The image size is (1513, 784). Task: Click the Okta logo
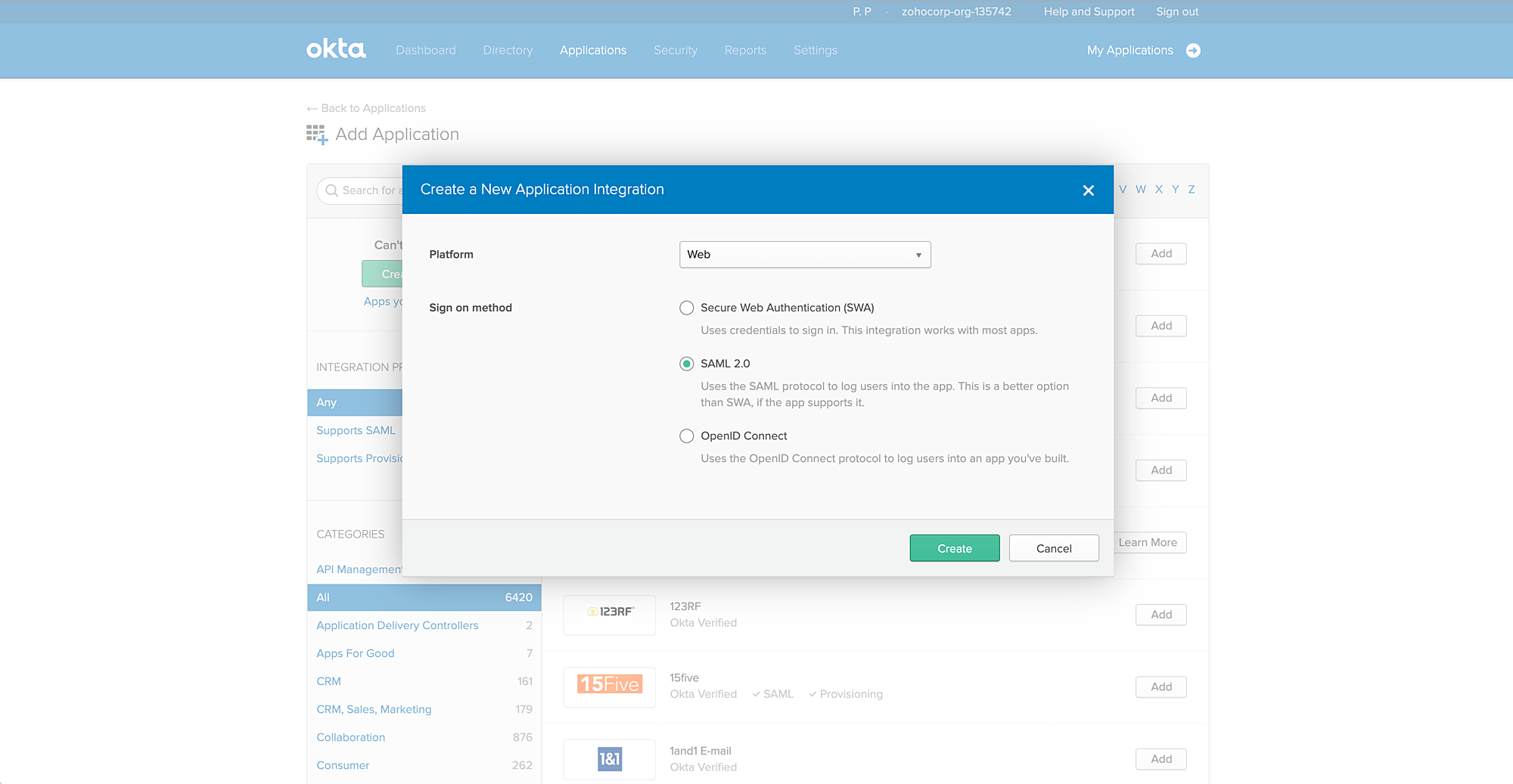tap(336, 49)
